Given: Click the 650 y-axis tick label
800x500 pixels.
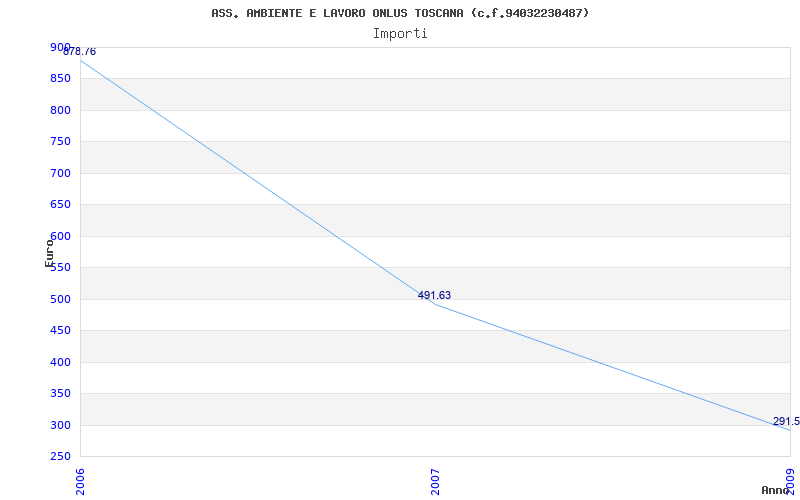Looking at the screenshot, I should click(x=60, y=205).
